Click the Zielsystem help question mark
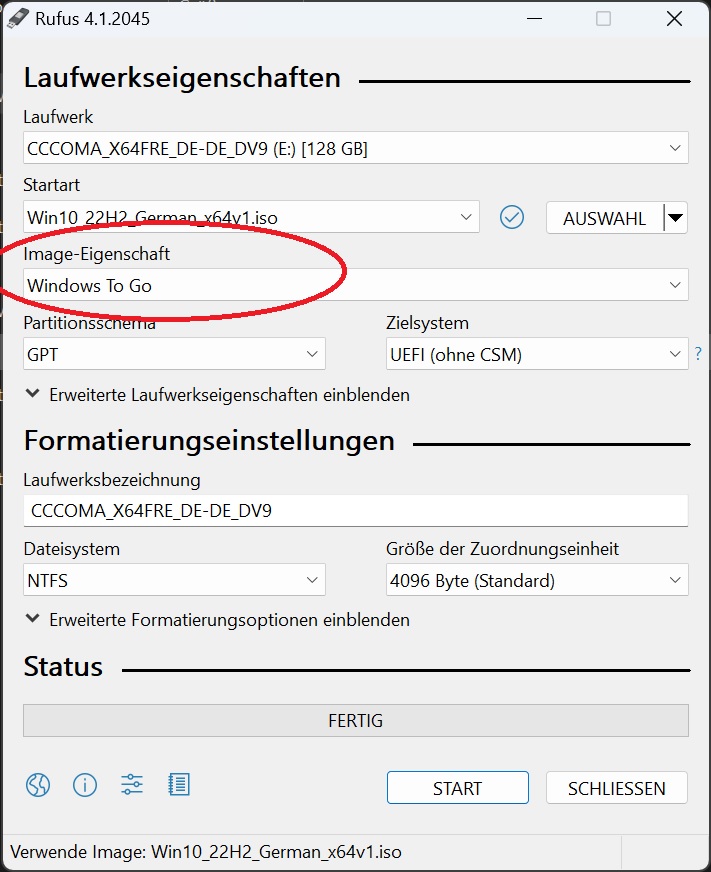 [x=698, y=354]
